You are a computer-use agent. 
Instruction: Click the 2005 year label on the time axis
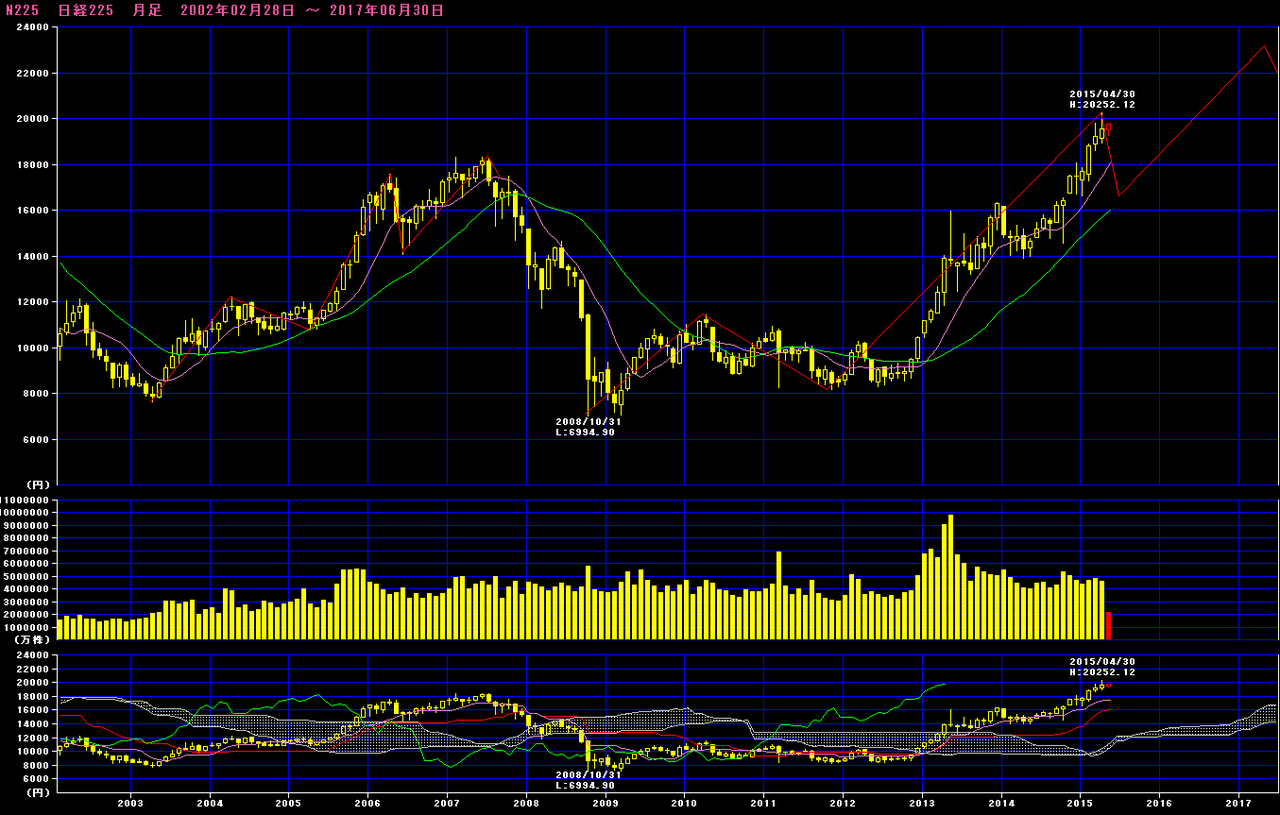(x=288, y=803)
